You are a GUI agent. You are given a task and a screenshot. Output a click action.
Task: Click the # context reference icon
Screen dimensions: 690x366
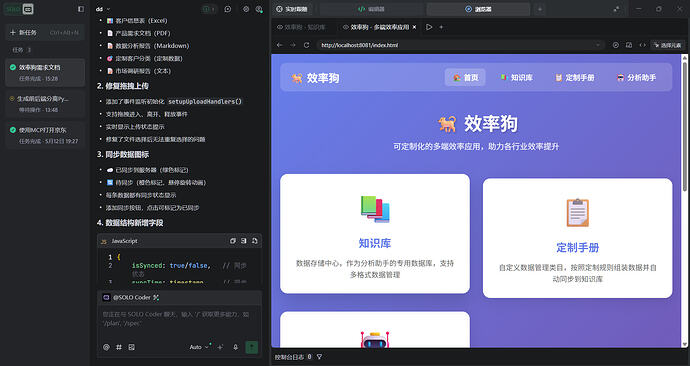click(119, 347)
